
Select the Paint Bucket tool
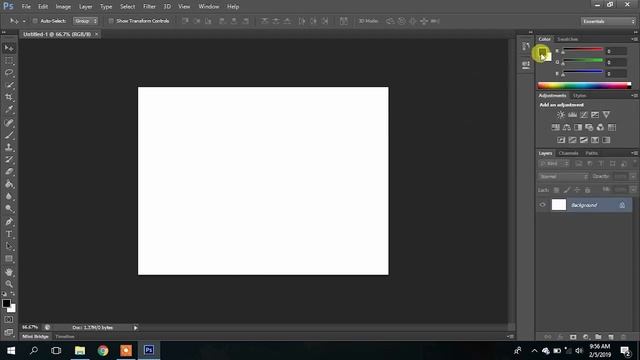(x=9, y=184)
